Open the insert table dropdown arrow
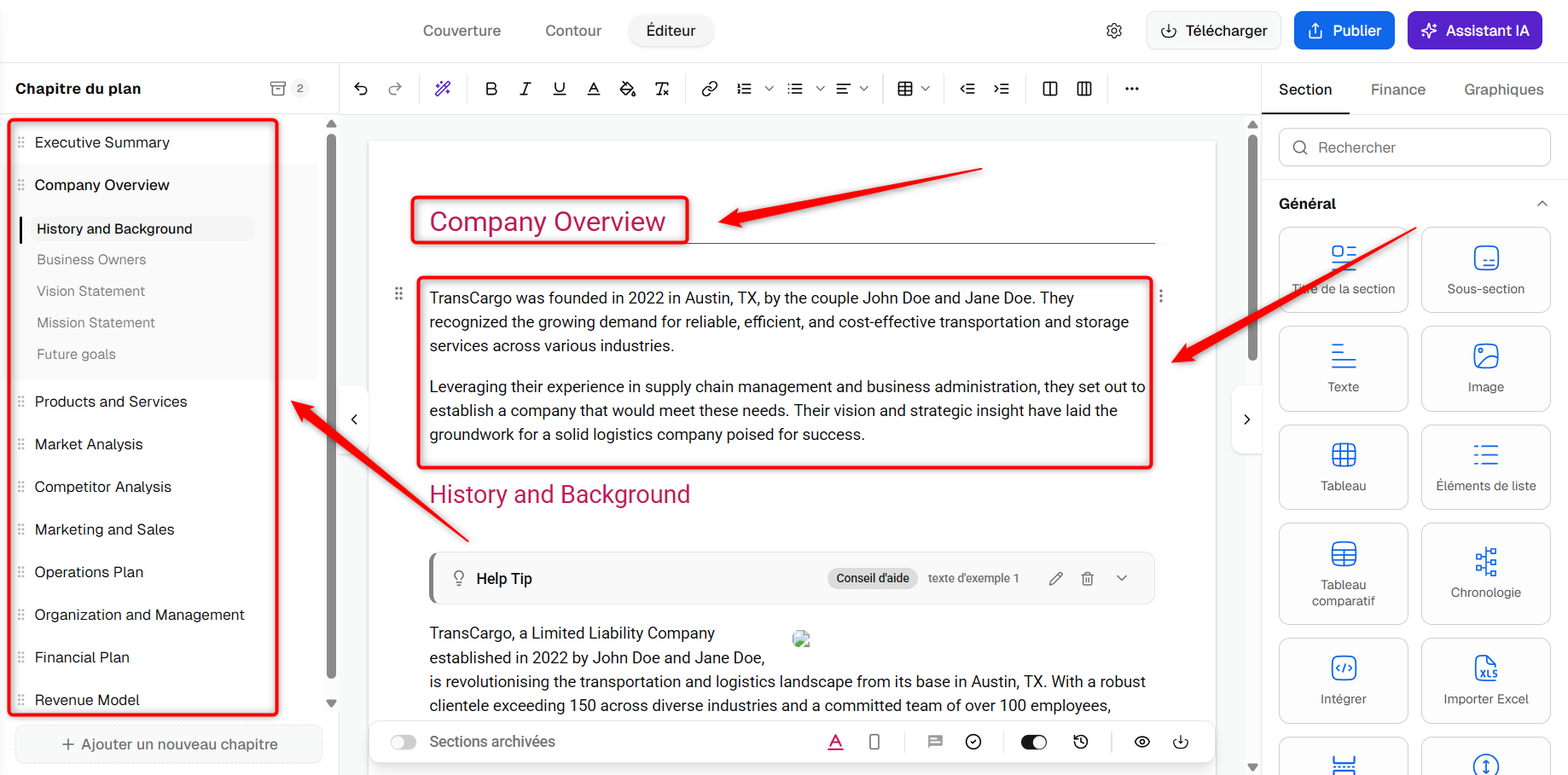 (926, 89)
